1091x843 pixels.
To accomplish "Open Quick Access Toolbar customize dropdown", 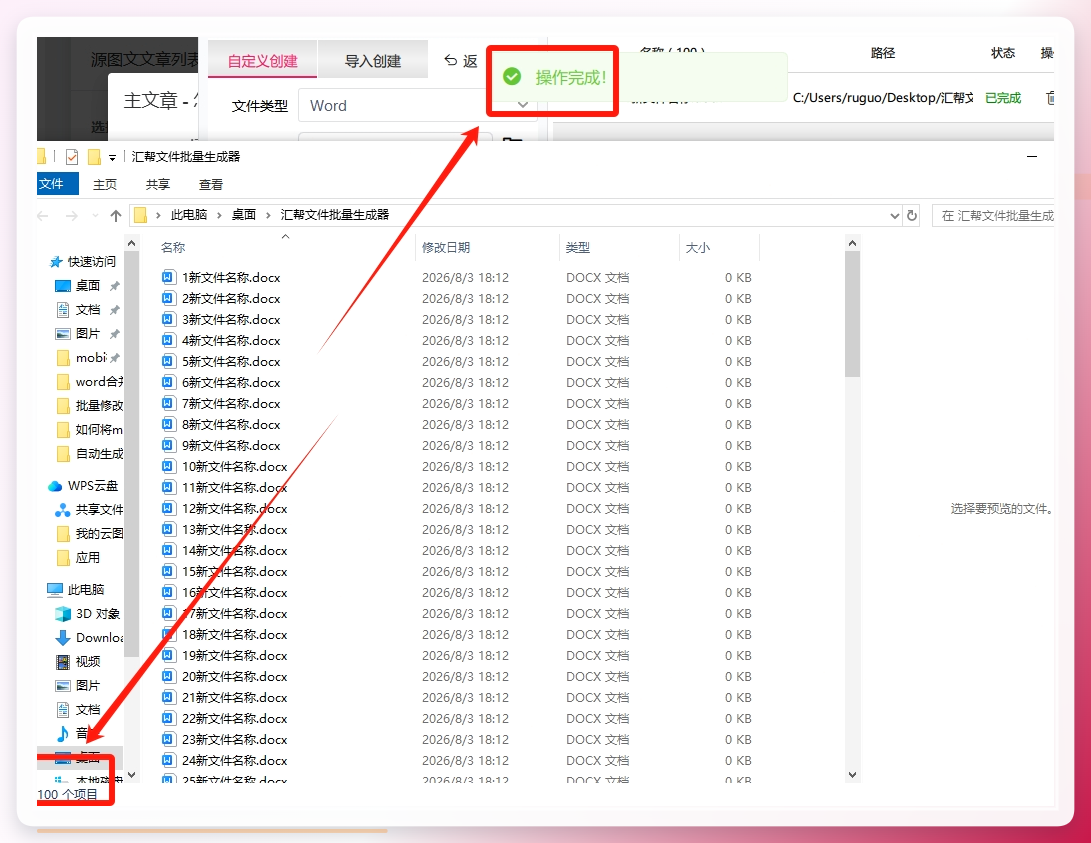I will click(112, 158).
